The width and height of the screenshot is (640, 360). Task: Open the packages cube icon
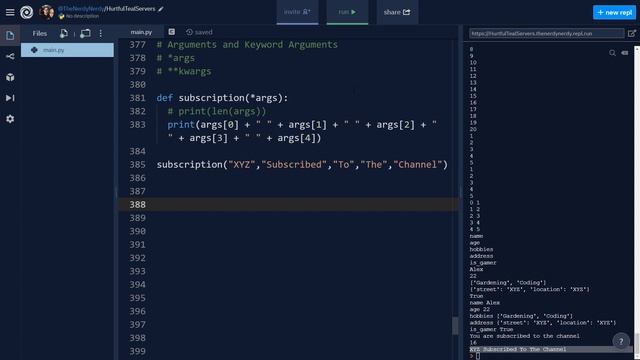click(10, 77)
